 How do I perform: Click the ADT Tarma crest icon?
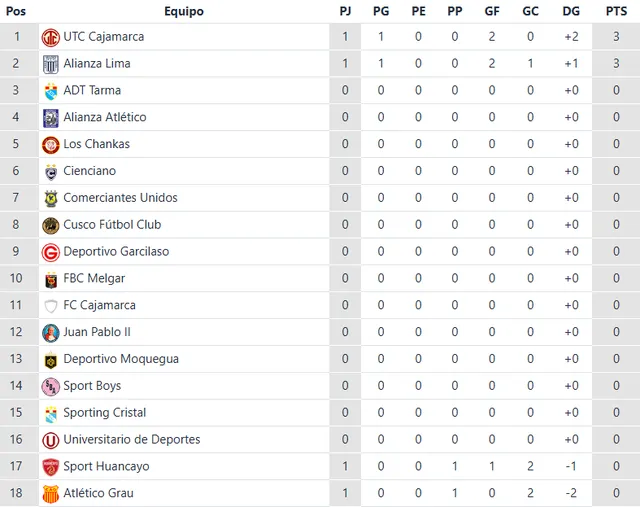point(51,91)
